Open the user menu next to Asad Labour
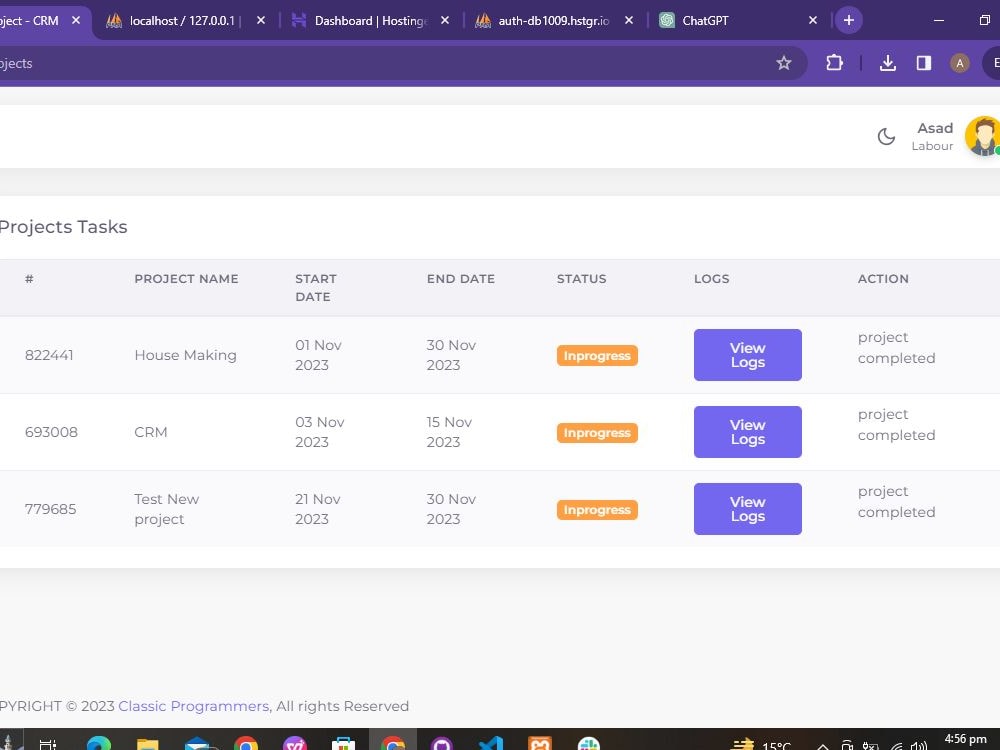The image size is (1000, 750). tap(933, 135)
